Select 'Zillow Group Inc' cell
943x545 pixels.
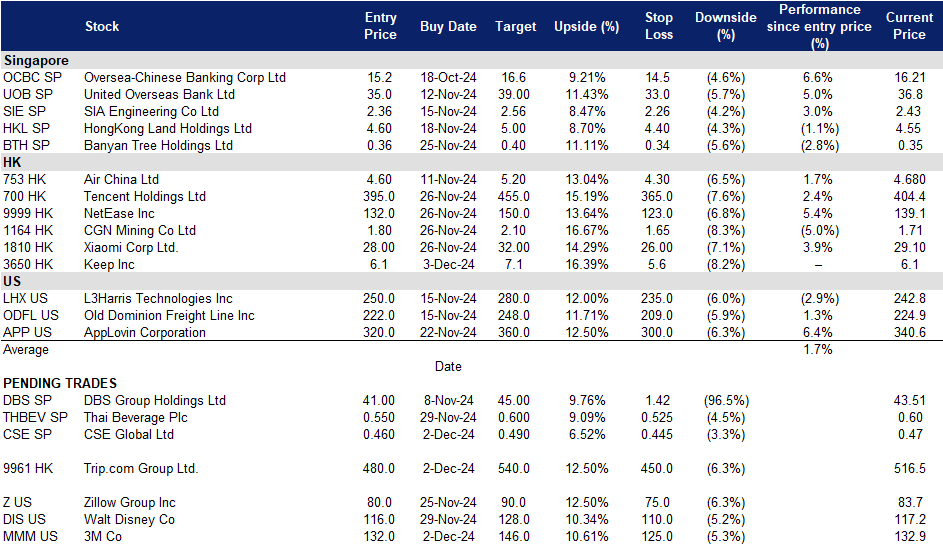click(130, 502)
